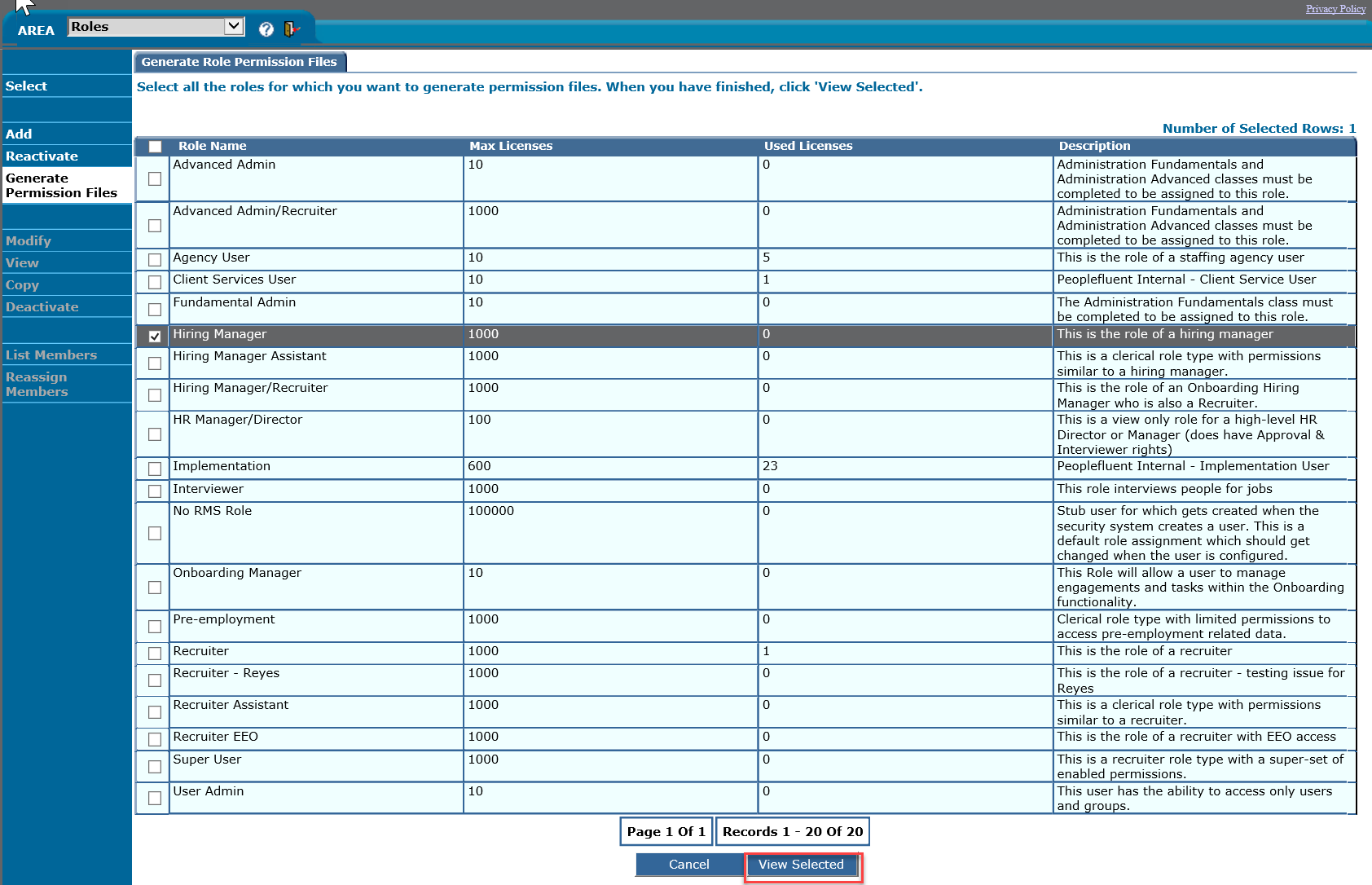Open Generate Permission Files sidebar item

click(x=67, y=185)
